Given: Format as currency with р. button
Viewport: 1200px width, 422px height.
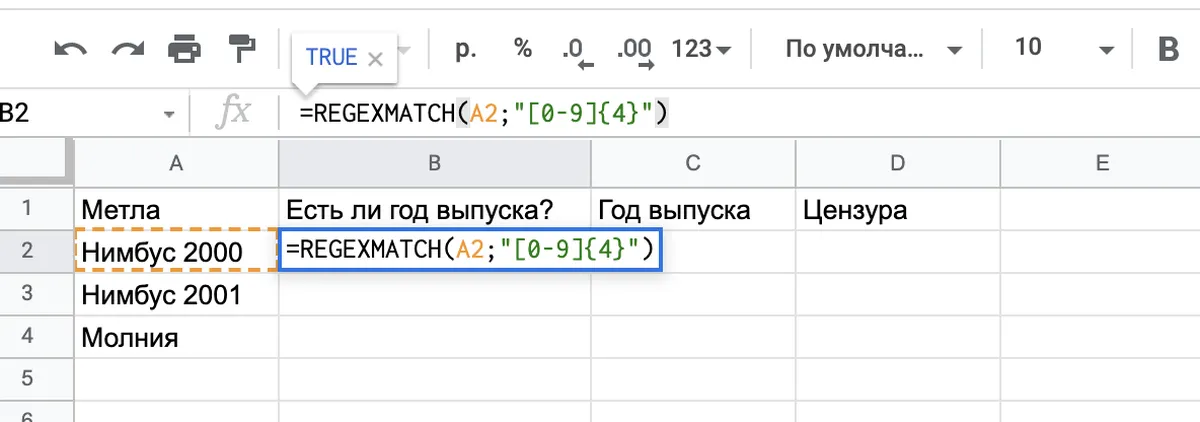Looking at the screenshot, I should 465,48.
